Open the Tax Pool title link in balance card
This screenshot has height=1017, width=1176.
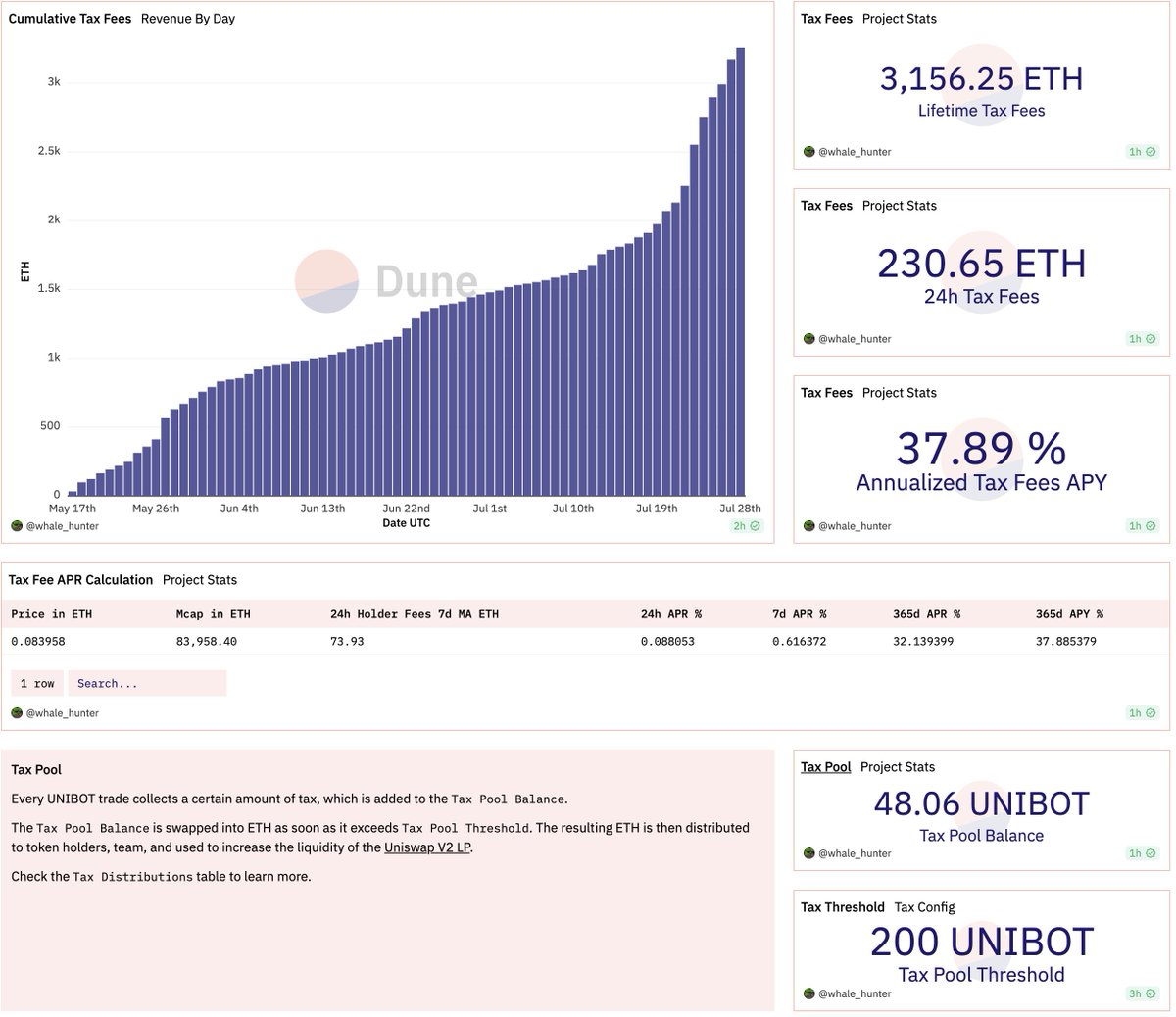click(x=825, y=767)
